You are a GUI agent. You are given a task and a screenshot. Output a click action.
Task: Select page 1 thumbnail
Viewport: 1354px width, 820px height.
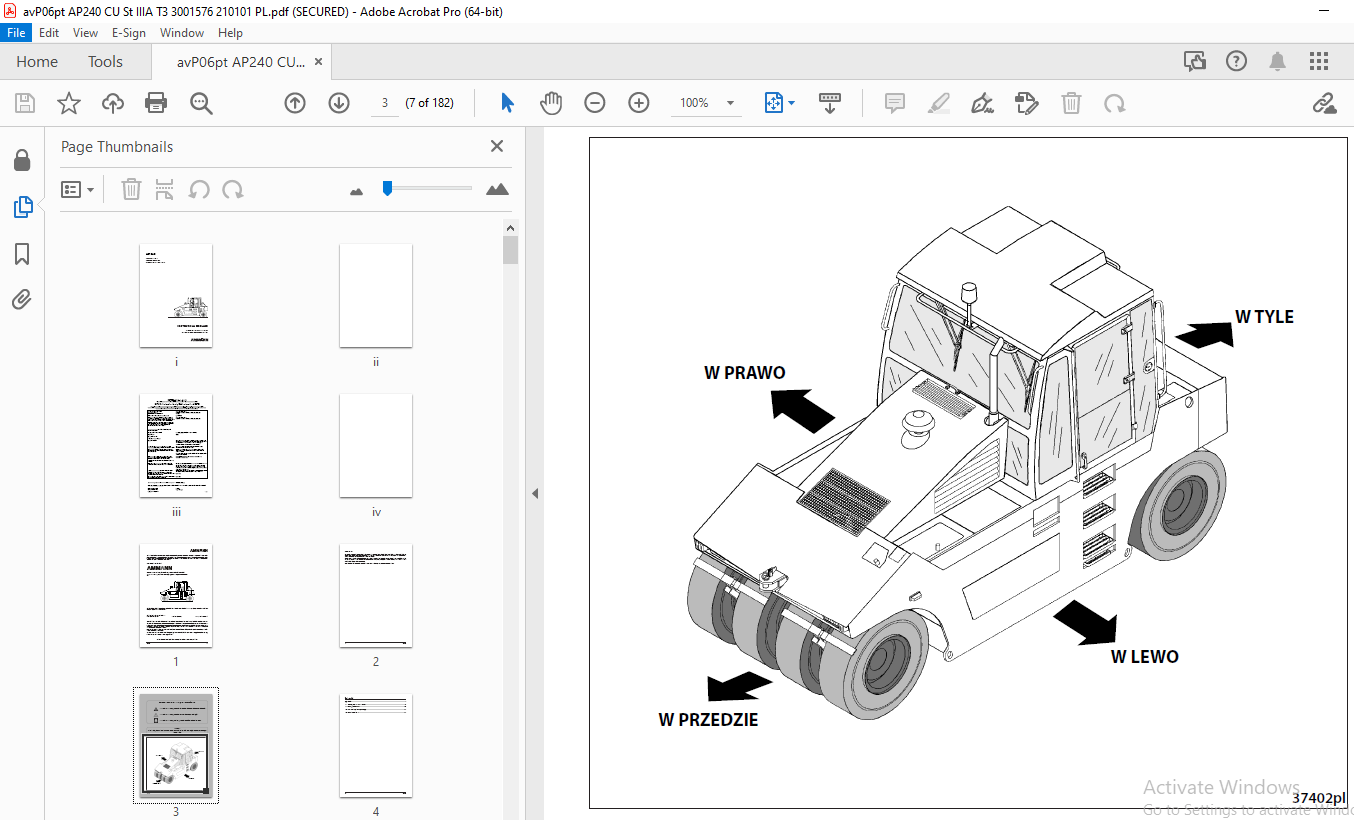pos(176,596)
